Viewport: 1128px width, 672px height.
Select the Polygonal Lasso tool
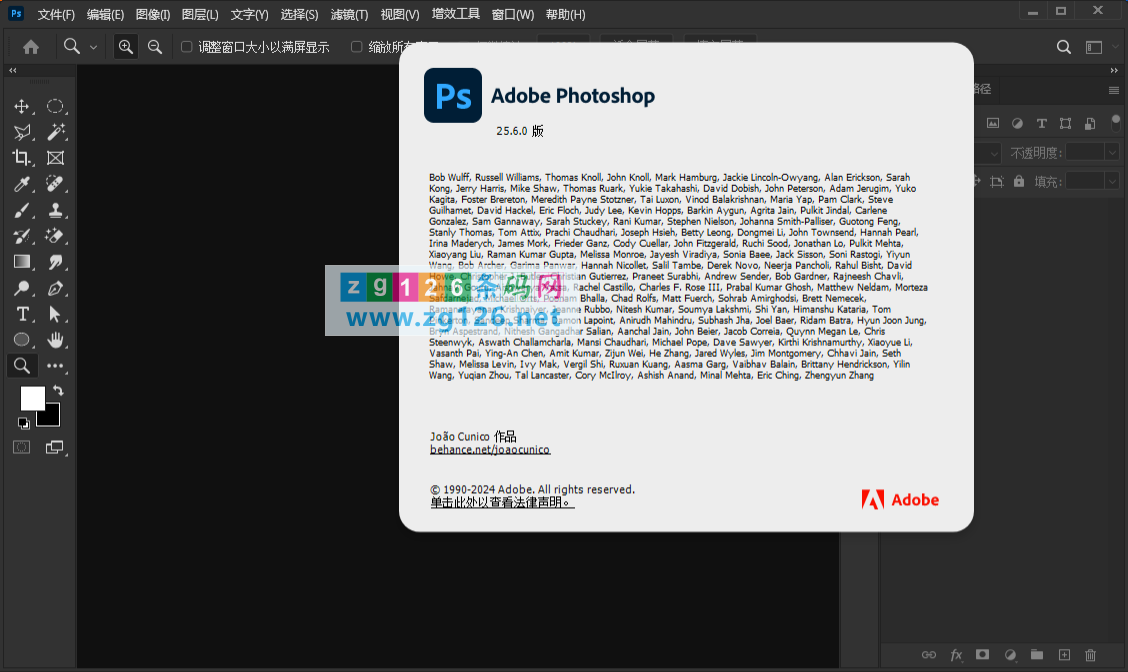coord(22,132)
